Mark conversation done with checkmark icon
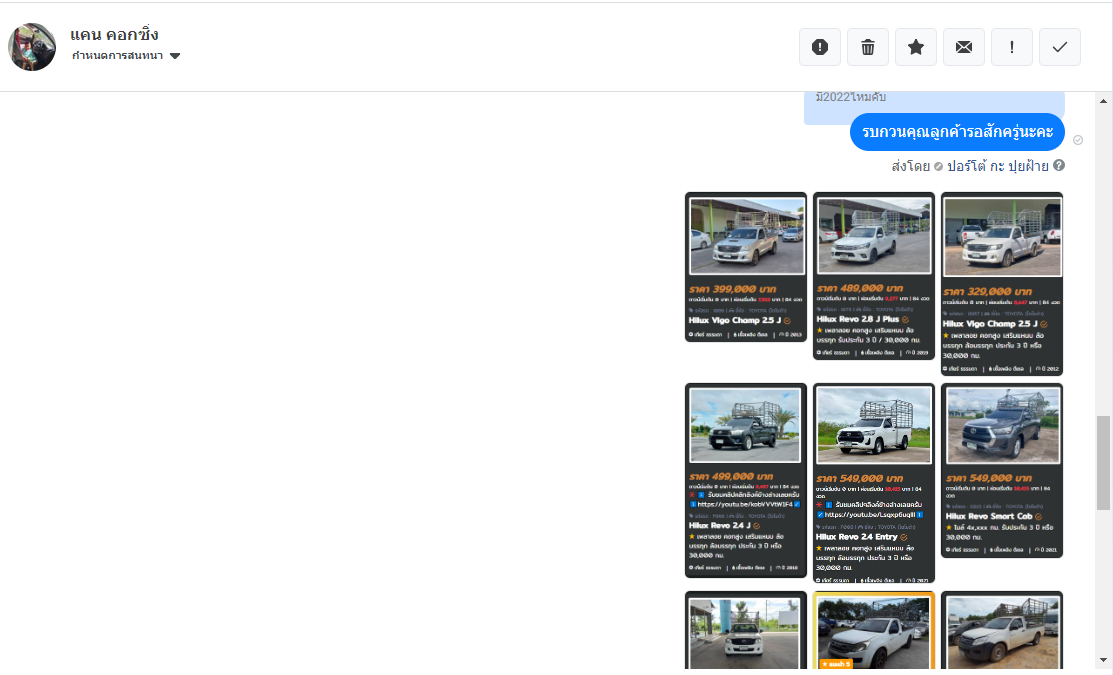 (x=1059, y=47)
